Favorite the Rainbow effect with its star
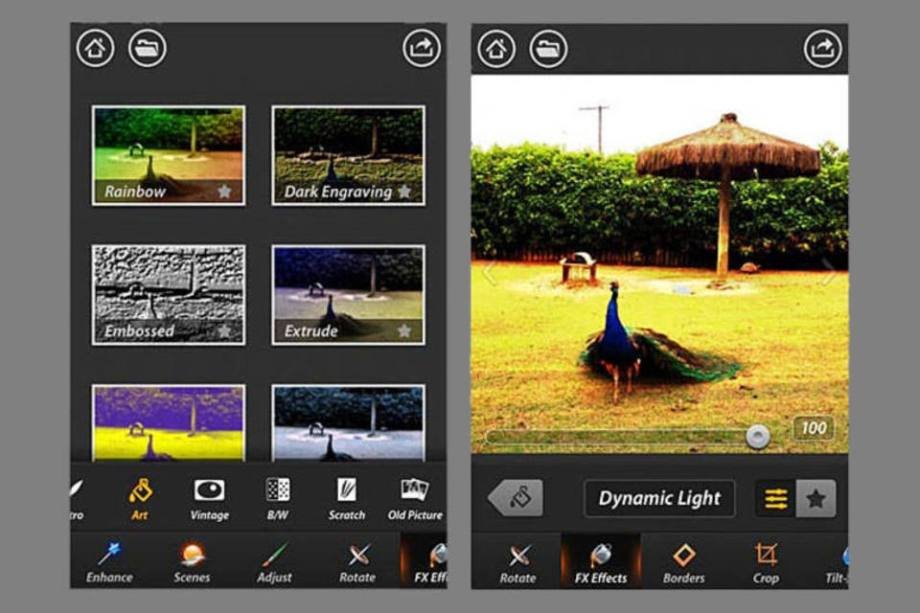This screenshot has width=920, height=613. click(x=225, y=191)
